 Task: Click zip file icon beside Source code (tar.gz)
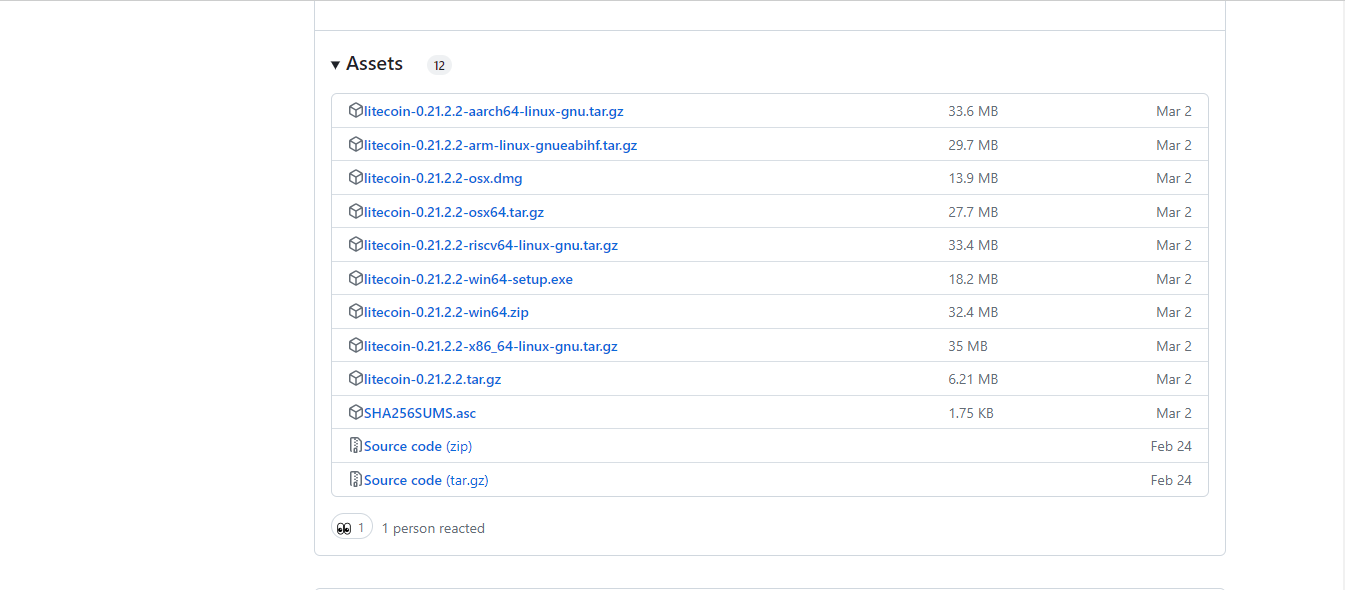pyautogui.click(x=355, y=480)
